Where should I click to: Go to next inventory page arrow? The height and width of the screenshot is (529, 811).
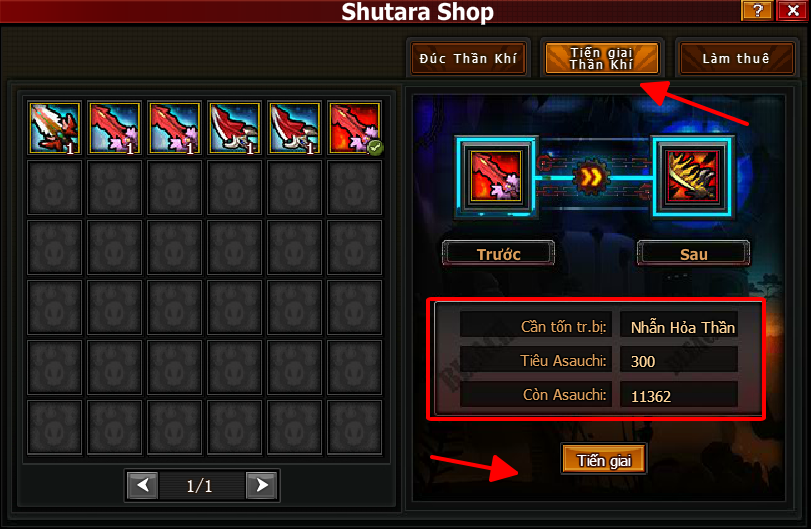click(x=261, y=485)
